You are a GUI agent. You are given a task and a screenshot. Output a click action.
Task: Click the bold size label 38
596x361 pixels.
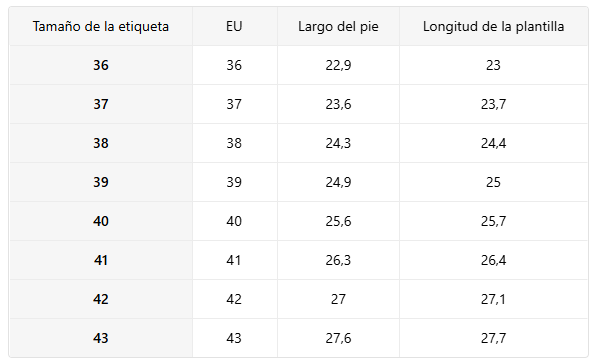(x=101, y=143)
